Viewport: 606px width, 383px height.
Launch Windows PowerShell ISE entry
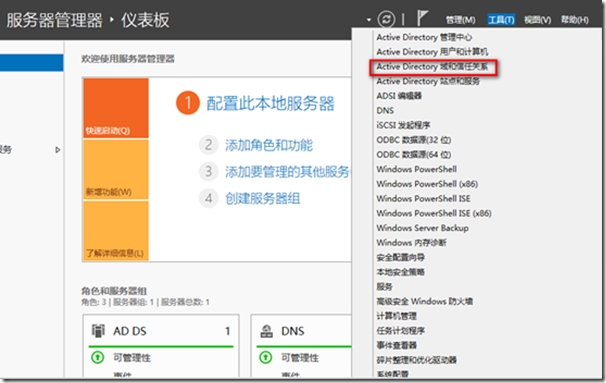pyautogui.click(x=423, y=199)
